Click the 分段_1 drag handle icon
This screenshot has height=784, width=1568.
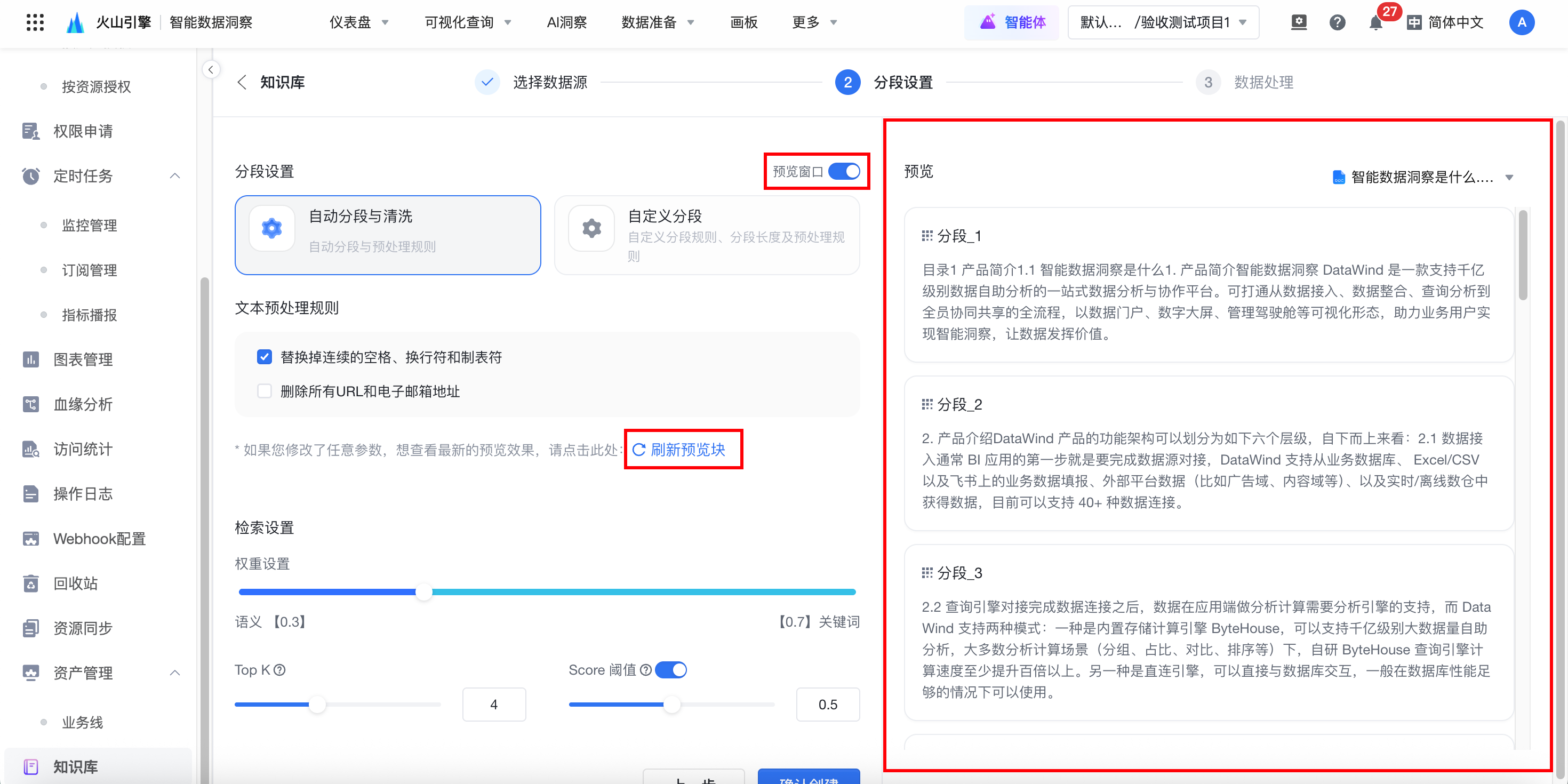point(926,236)
